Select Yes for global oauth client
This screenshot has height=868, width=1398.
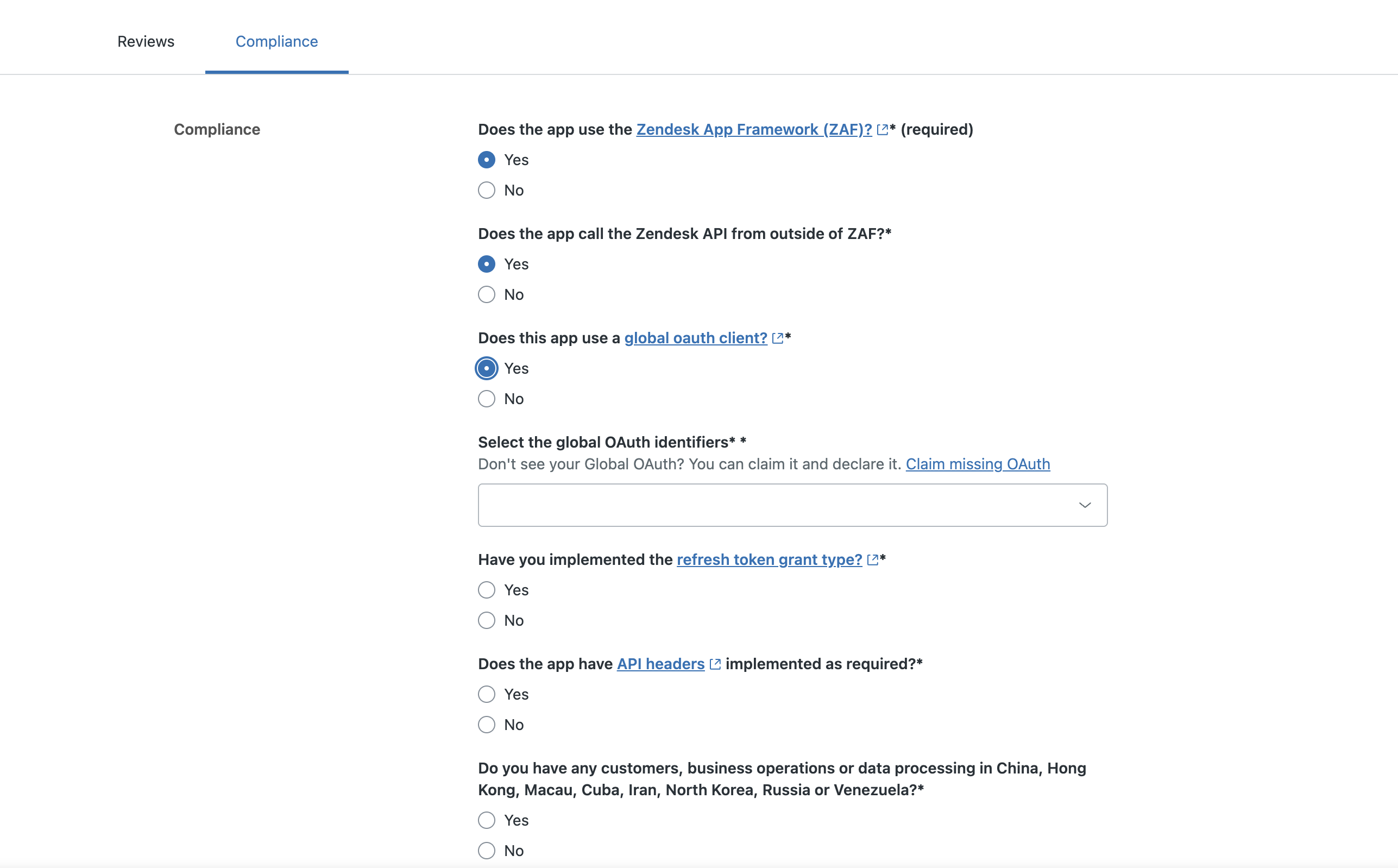click(x=487, y=369)
